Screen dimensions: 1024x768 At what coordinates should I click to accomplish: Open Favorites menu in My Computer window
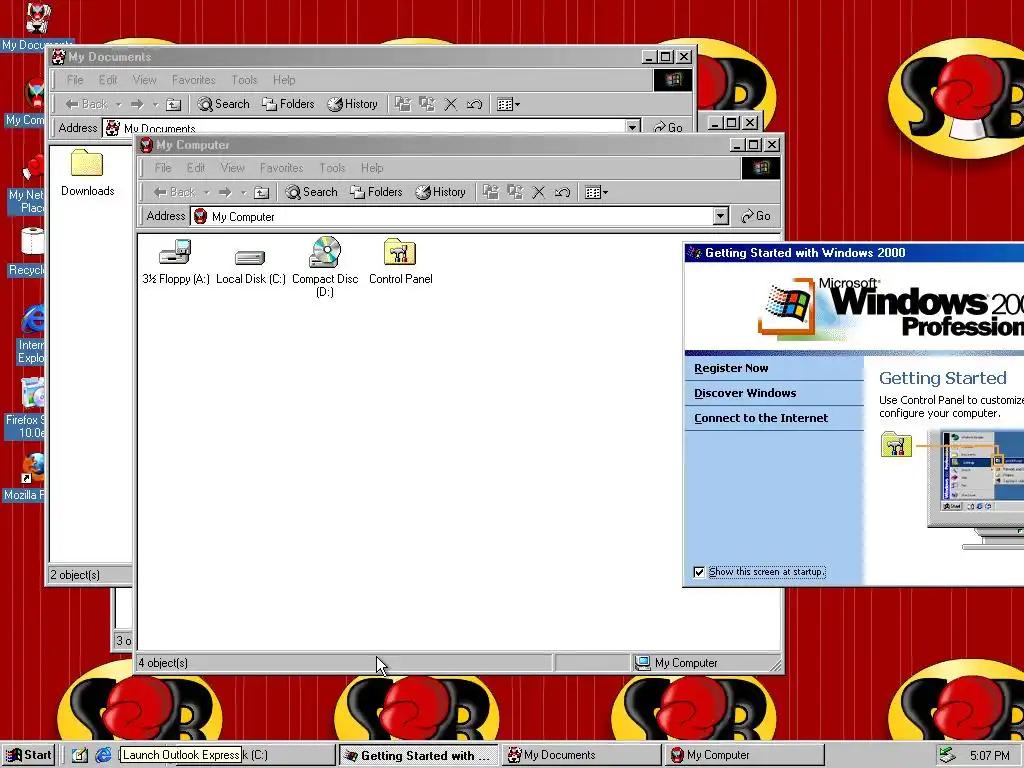[281, 168]
